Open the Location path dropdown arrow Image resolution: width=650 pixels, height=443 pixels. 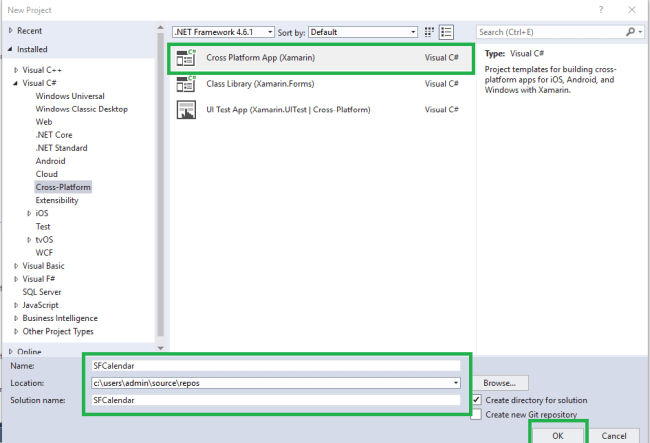point(456,383)
